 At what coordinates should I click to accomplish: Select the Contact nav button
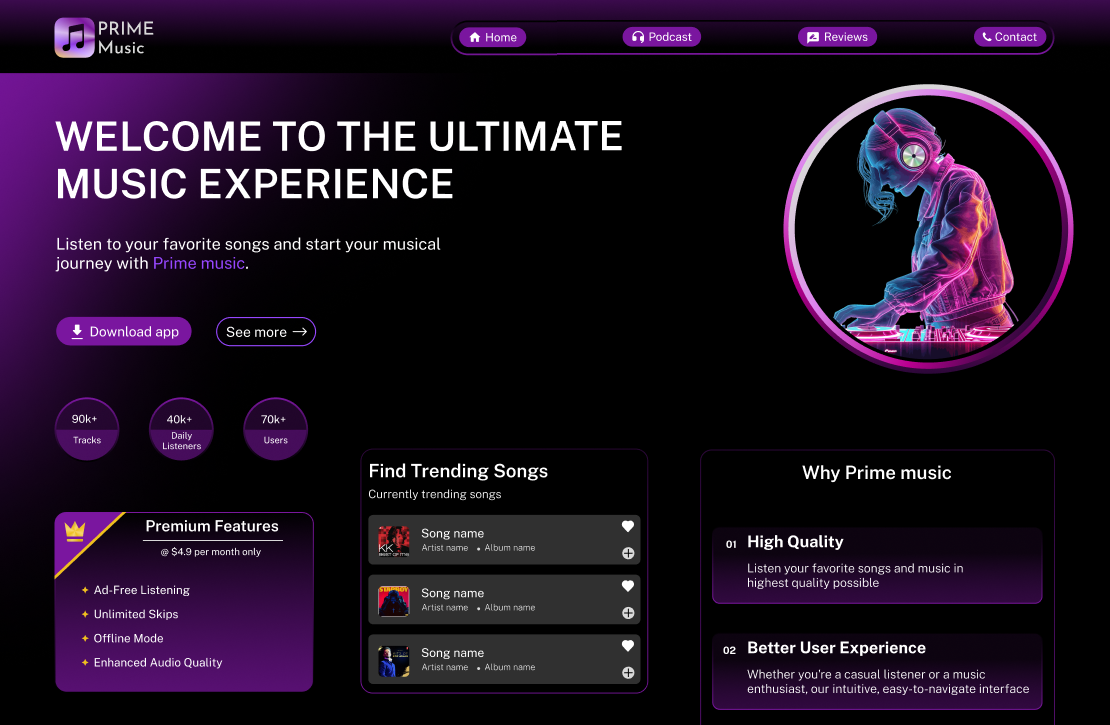coord(1009,37)
